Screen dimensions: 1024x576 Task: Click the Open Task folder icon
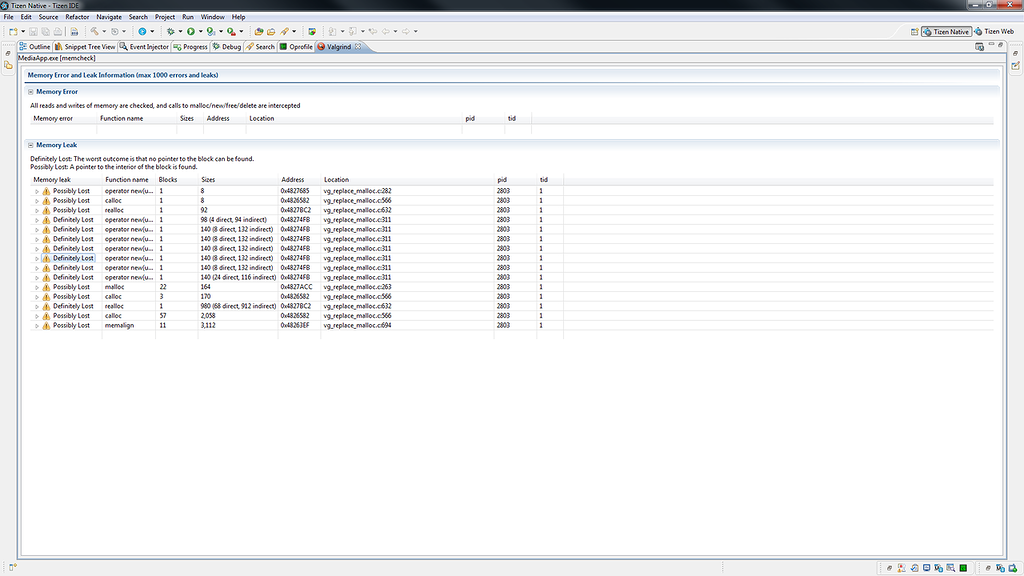271,31
